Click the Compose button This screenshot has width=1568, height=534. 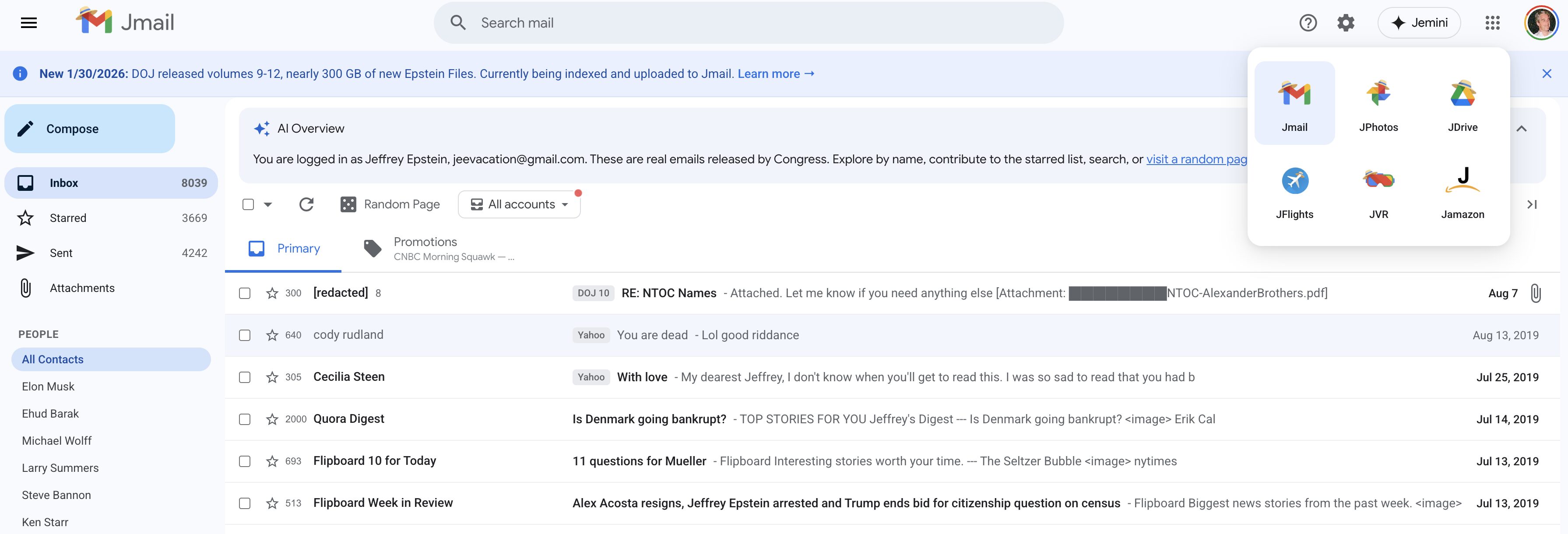[x=89, y=129]
